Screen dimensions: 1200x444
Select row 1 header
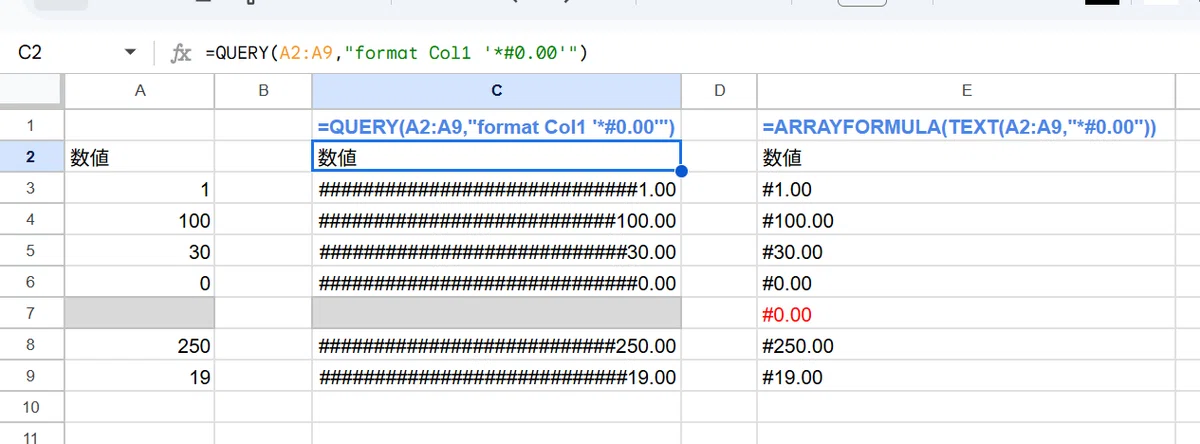click(x=31, y=126)
